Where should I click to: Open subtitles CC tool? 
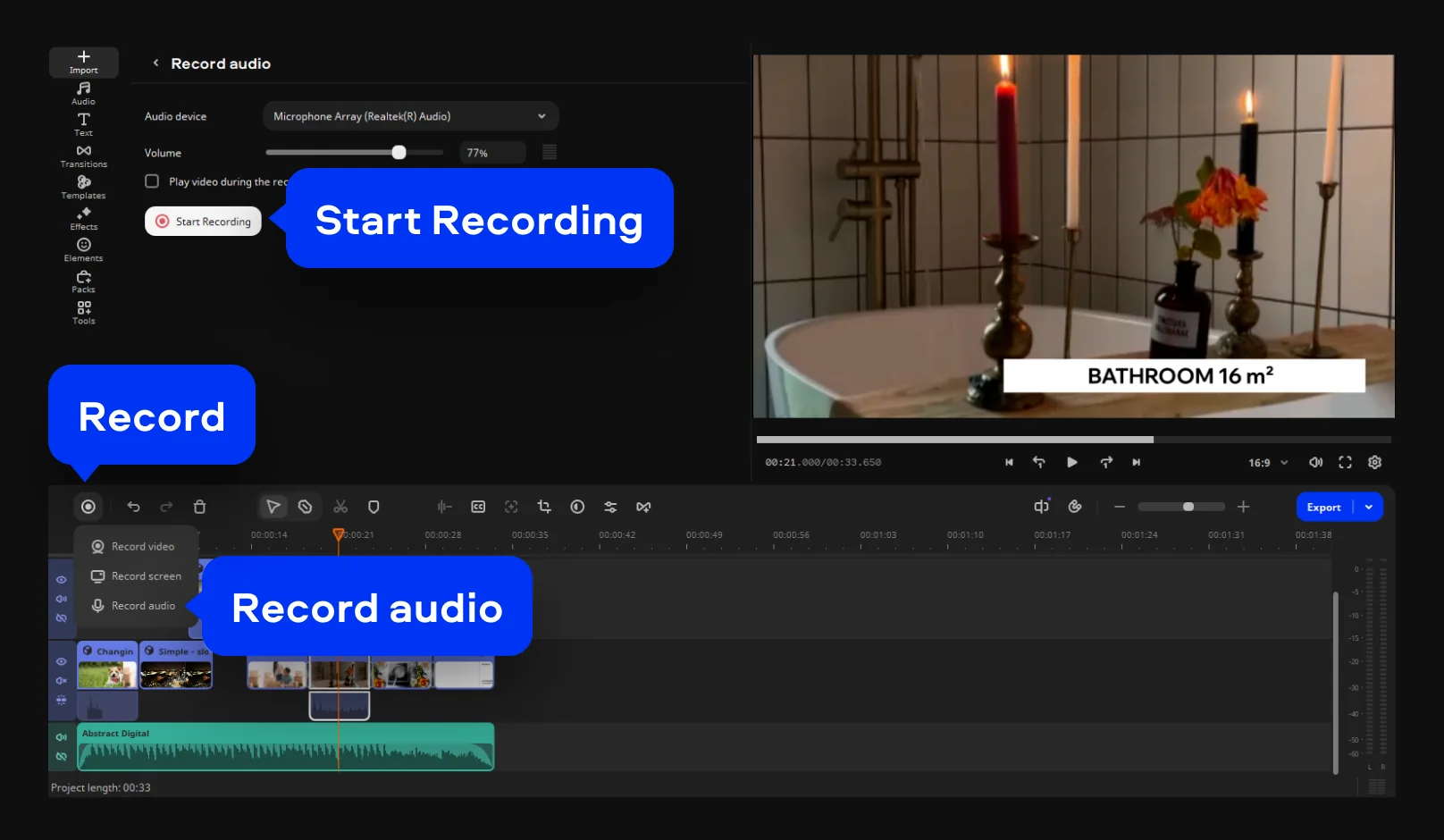[x=478, y=507]
